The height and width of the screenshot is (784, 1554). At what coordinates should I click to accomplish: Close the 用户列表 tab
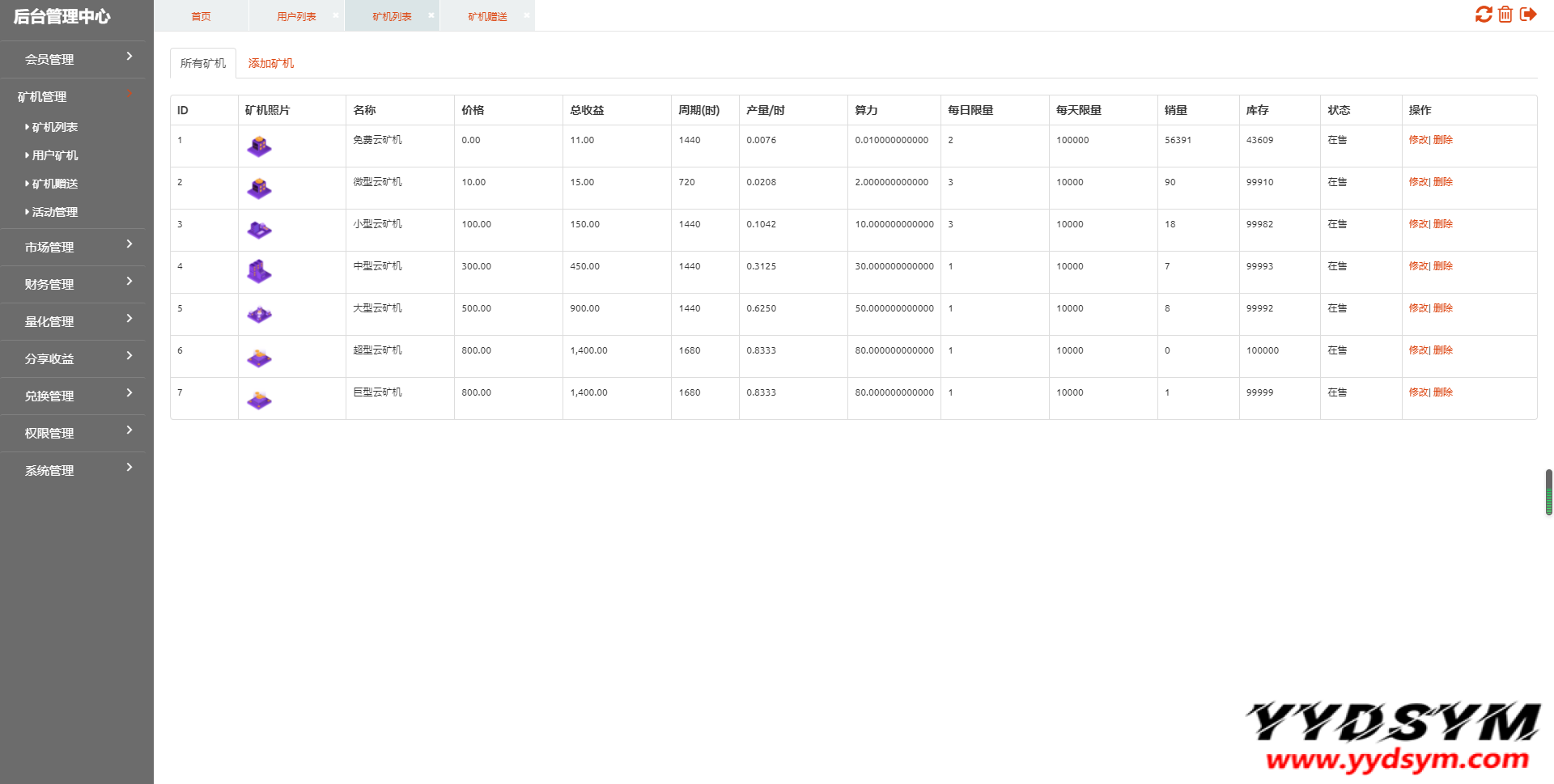pyautogui.click(x=336, y=15)
